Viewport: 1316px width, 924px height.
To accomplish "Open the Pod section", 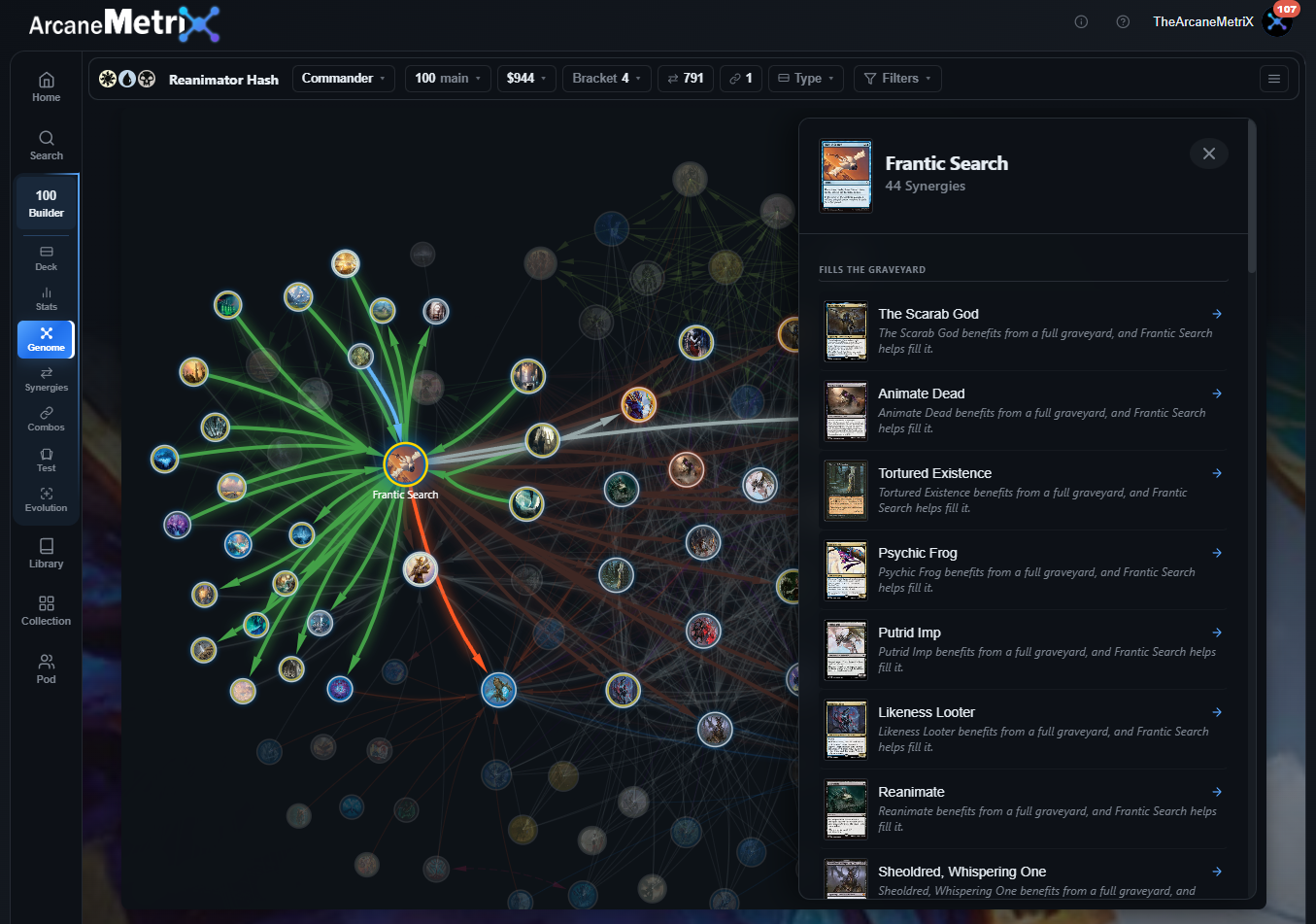I will 46,668.
